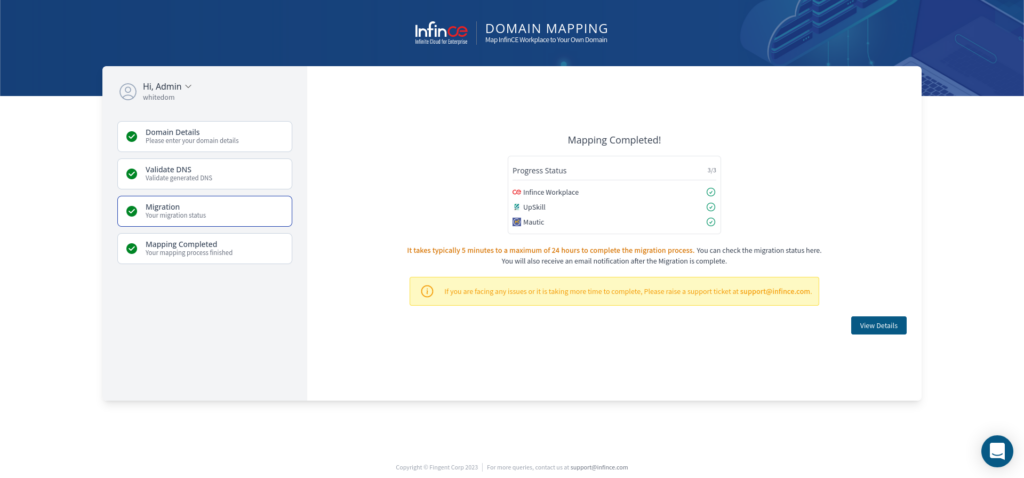The height and width of the screenshot is (478, 1024).
Task: Select the Domain Details step
Action: pyautogui.click(x=204, y=136)
